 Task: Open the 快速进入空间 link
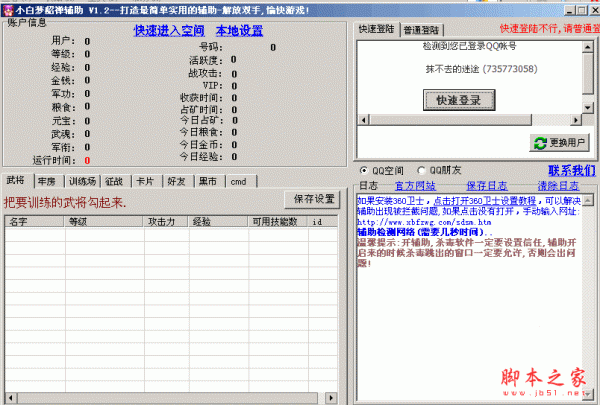coord(169,30)
